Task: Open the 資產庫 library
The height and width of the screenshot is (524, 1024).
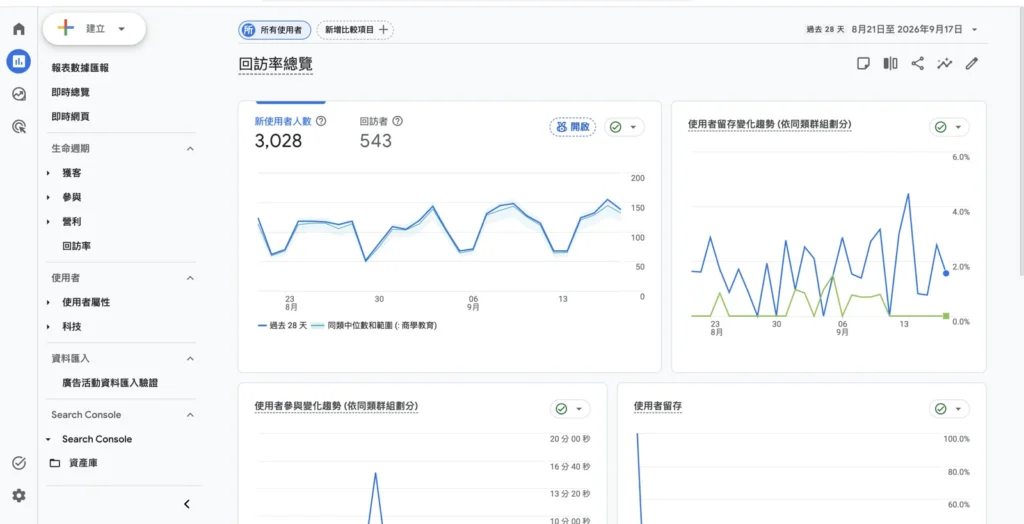Action: coord(84,463)
